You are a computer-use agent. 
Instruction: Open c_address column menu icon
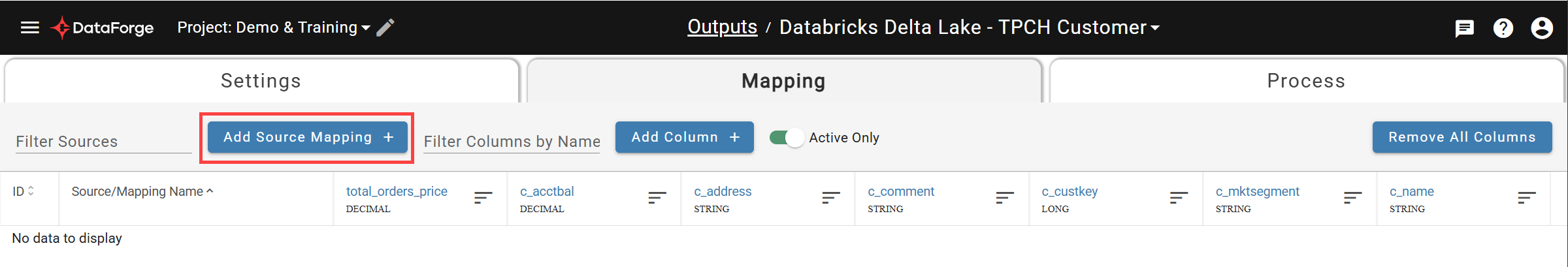point(831,197)
